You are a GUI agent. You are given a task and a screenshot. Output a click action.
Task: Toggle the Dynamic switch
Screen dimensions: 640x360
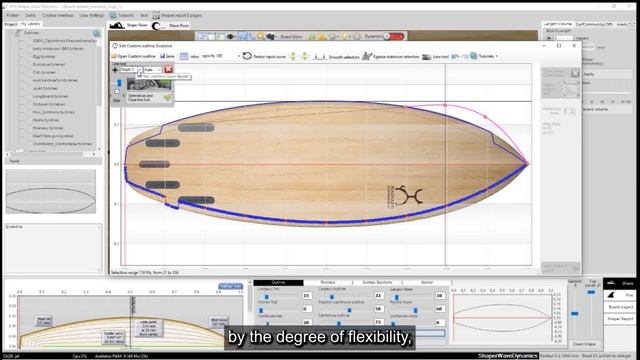393,36
